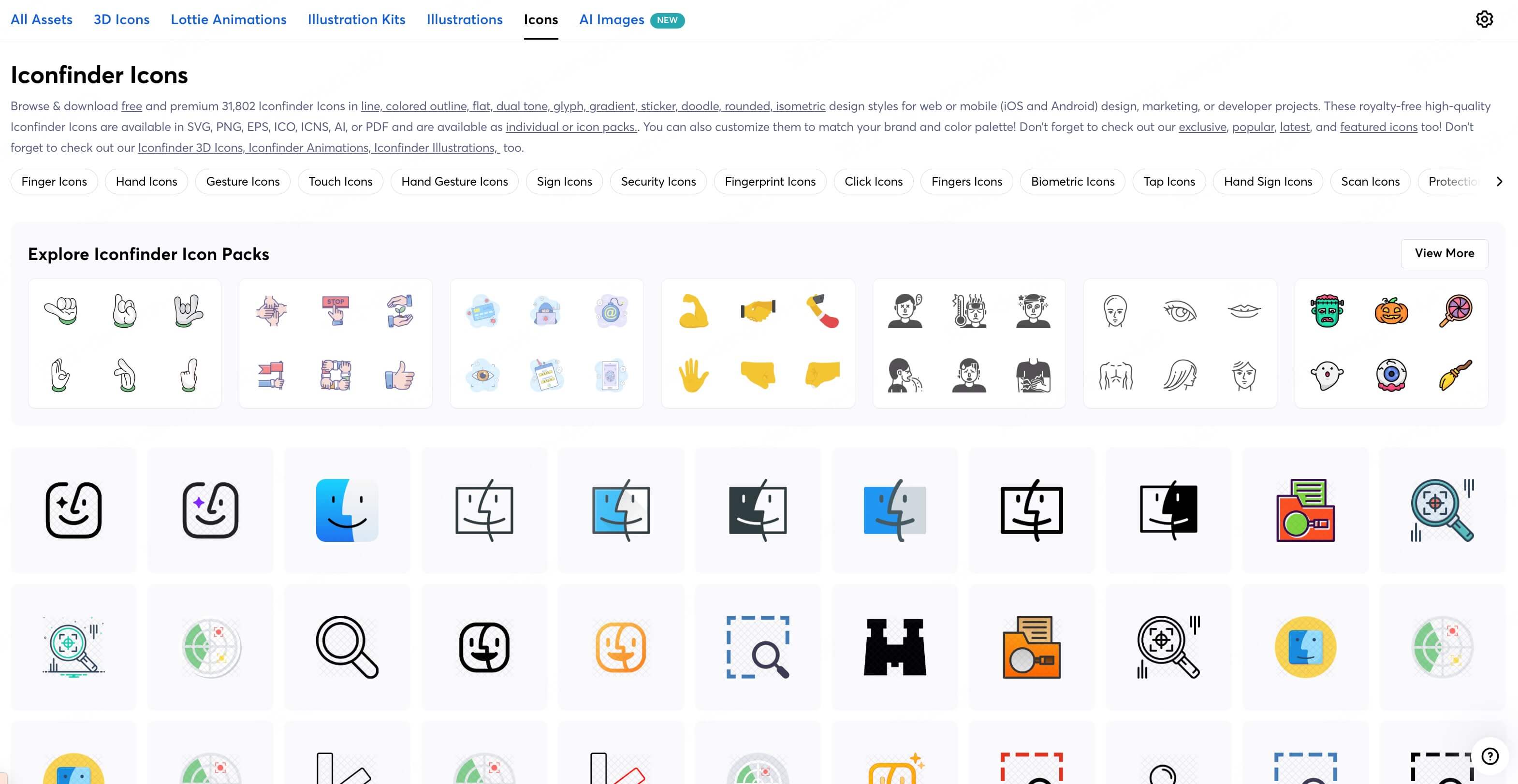Open the 'latest' icons link

1294,127
